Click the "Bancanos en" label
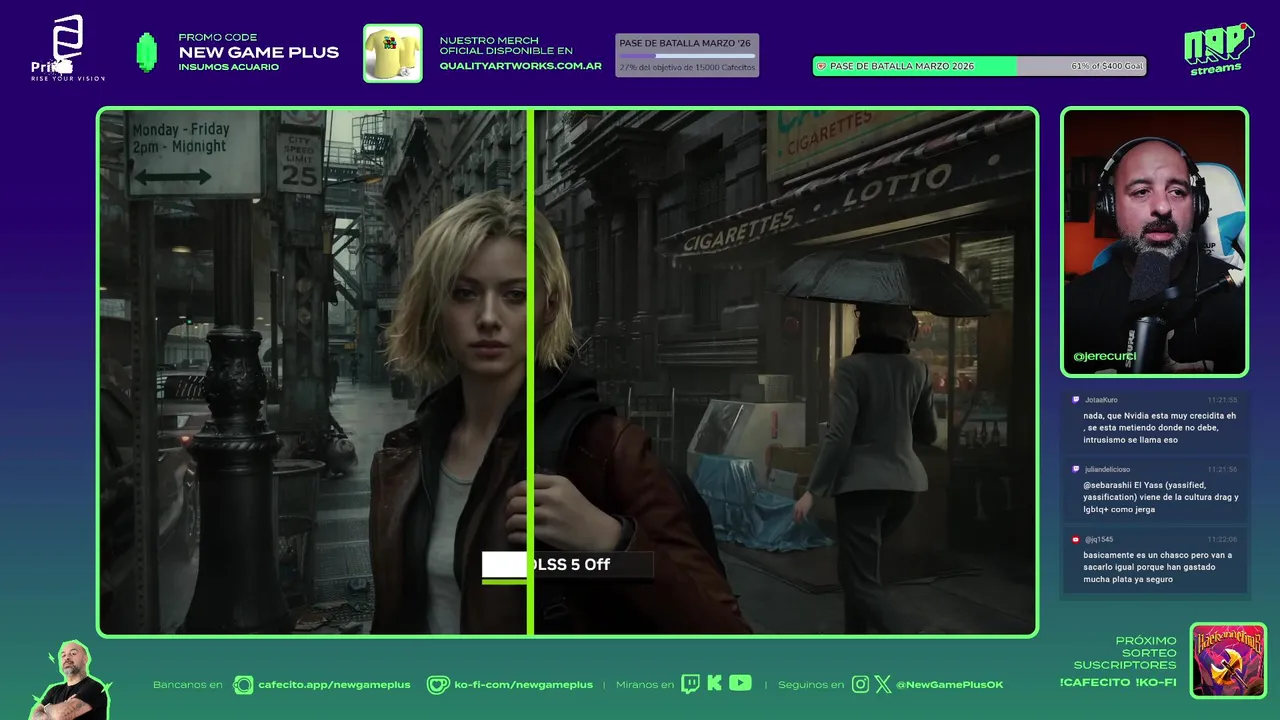Screen dimensions: 1280x720 tap(187, 685)
